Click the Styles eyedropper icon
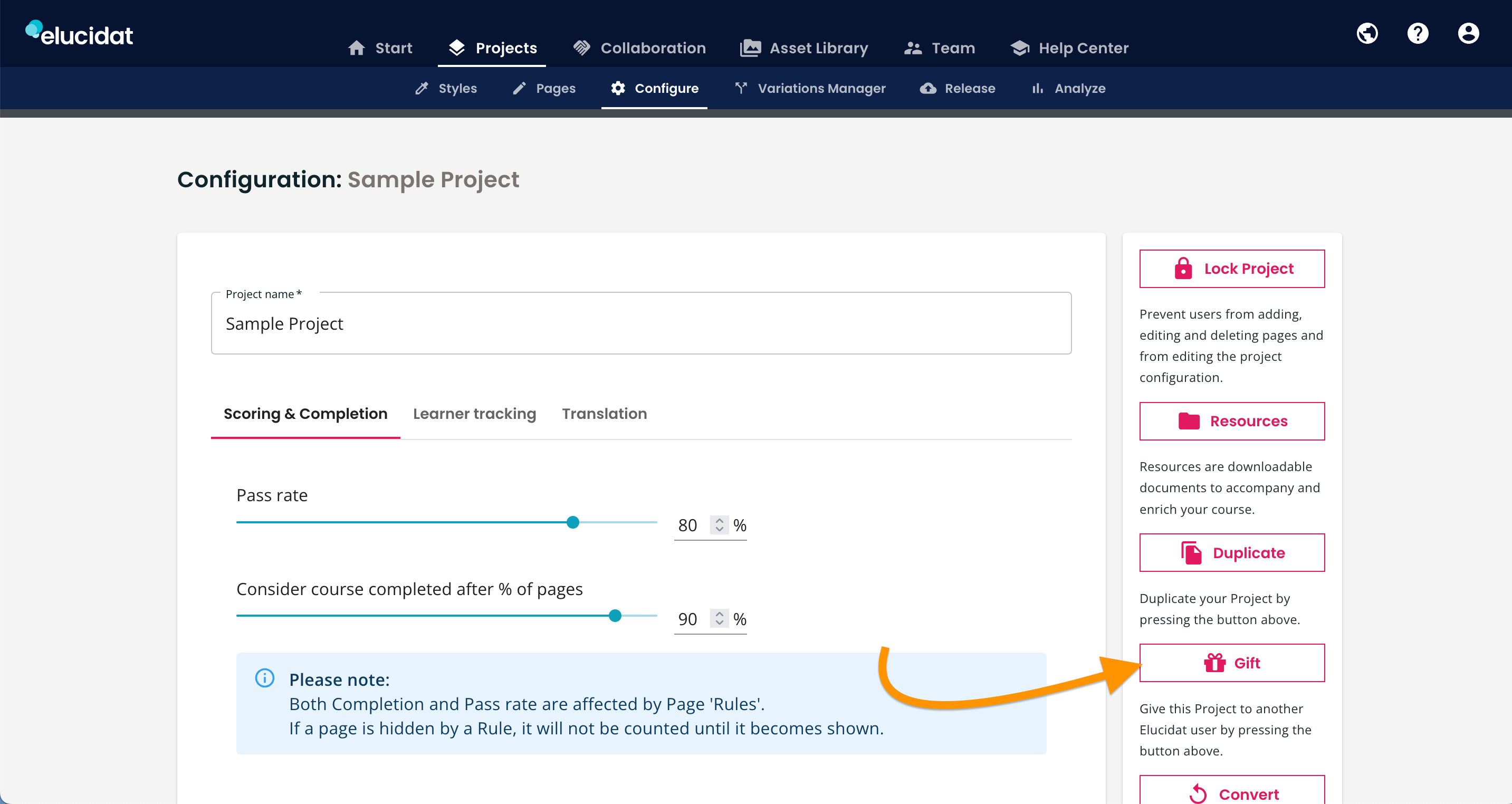The image size is (1512, 804). tap(422, 89)
